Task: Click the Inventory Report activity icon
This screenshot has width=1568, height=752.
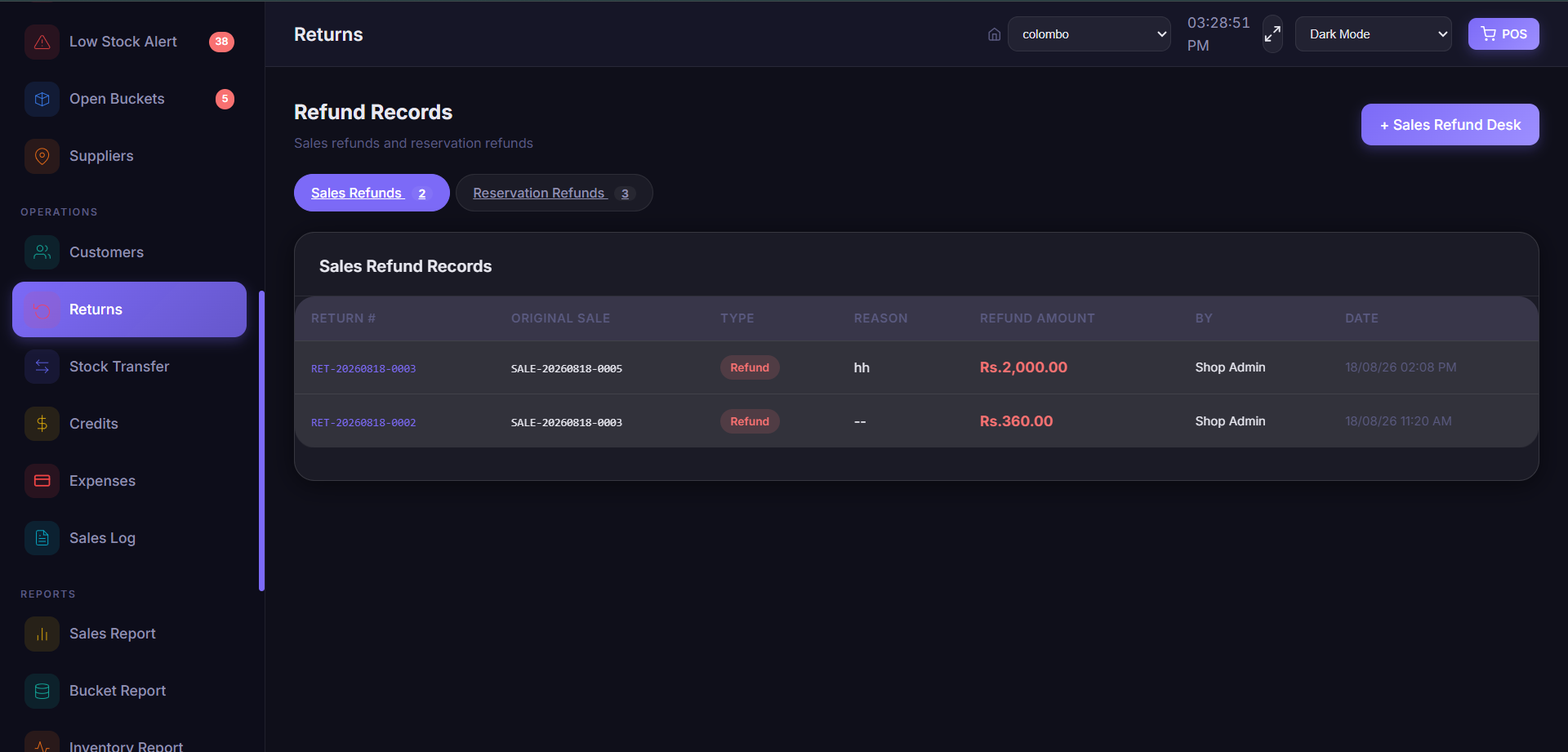Action: (42, 743)
